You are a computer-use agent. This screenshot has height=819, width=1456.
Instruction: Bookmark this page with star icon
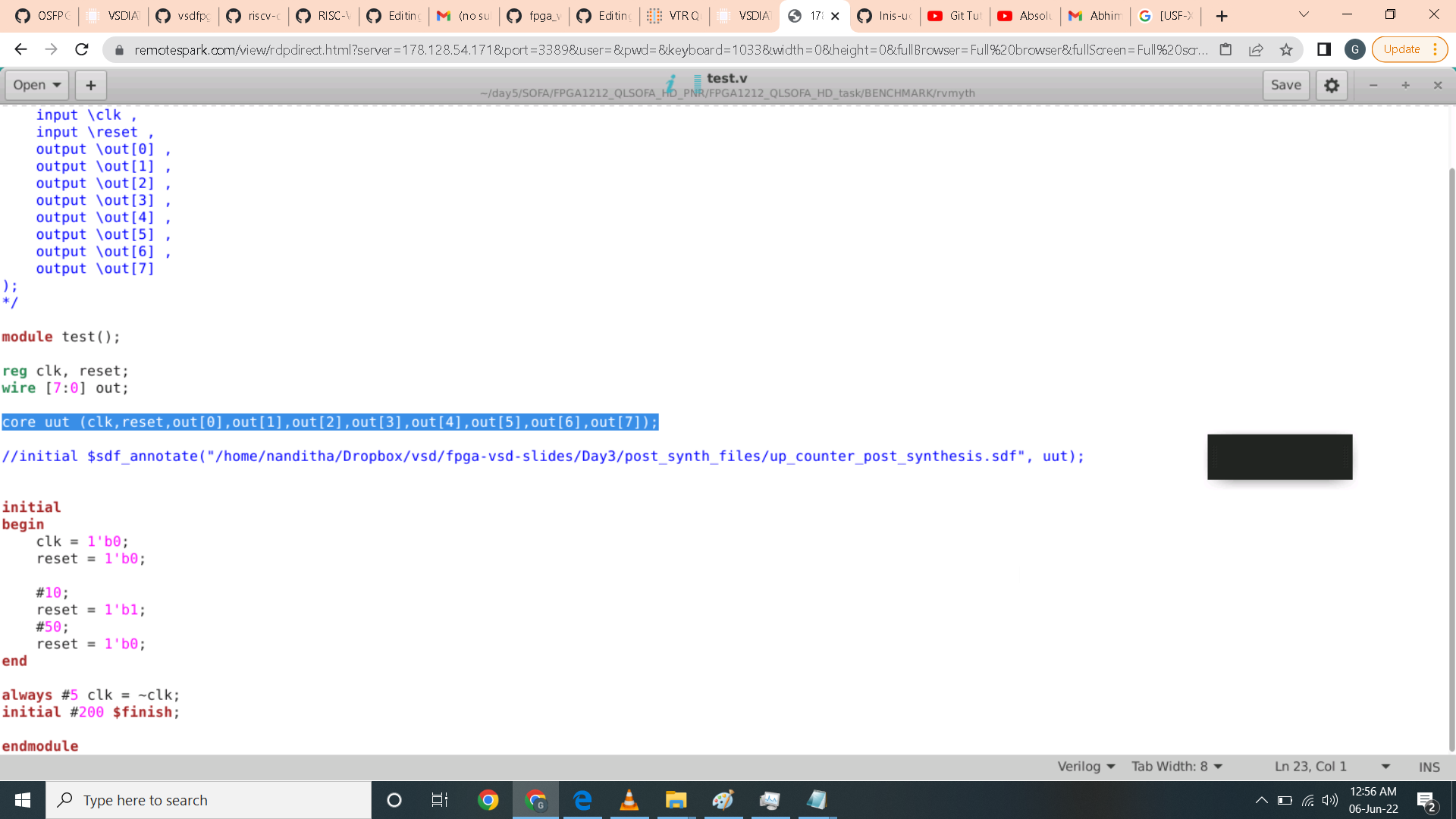pyautogui.click(x=1286, y=49)
